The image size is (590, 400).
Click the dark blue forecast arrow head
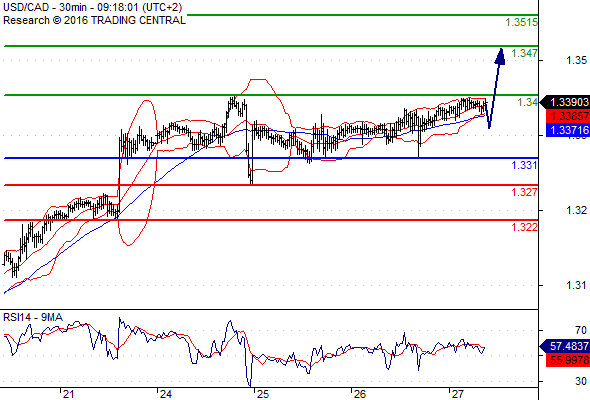(x=500, y=56)
